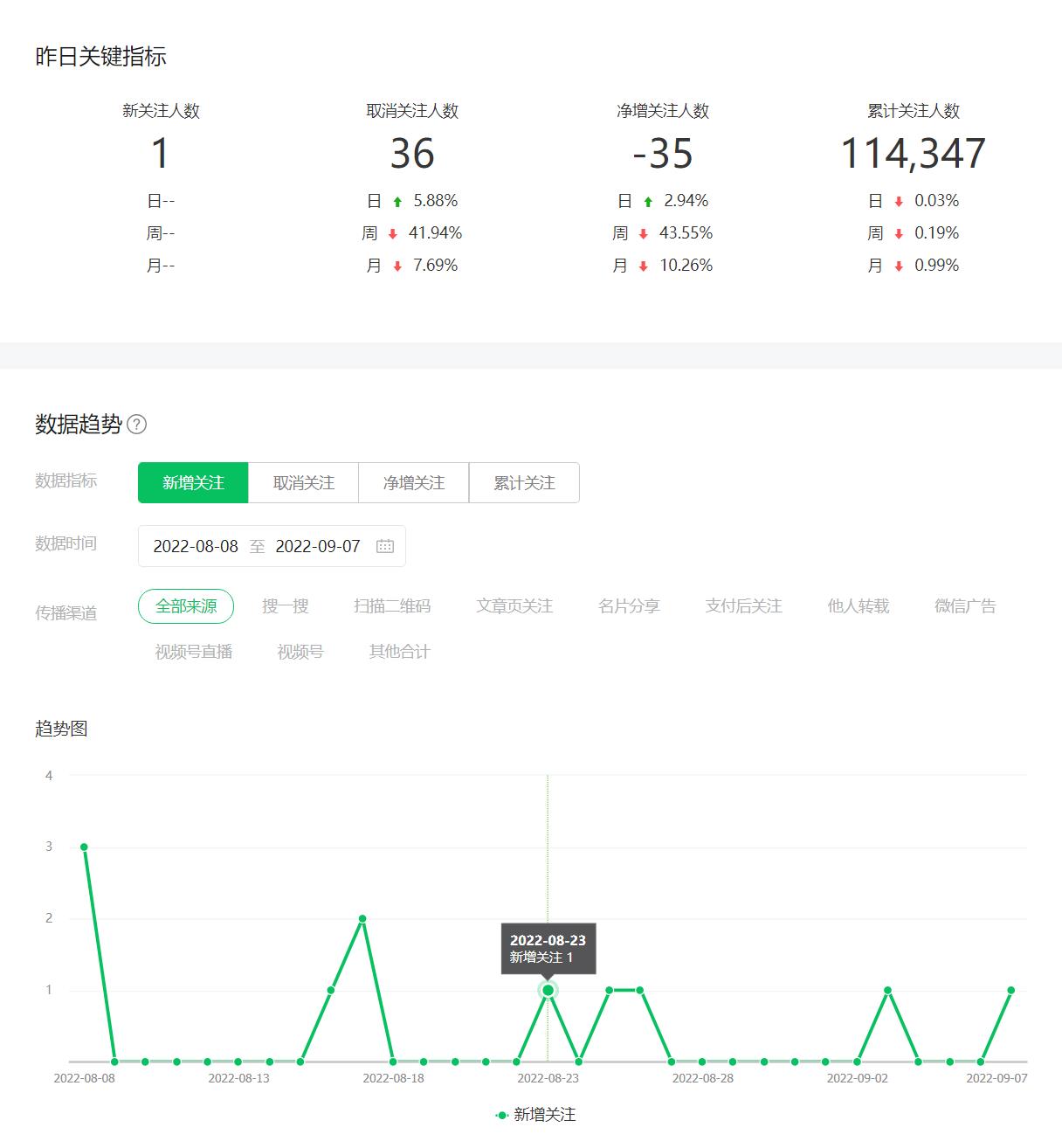Click the highlighted 2022-08-23 data point

pos(548,990)
